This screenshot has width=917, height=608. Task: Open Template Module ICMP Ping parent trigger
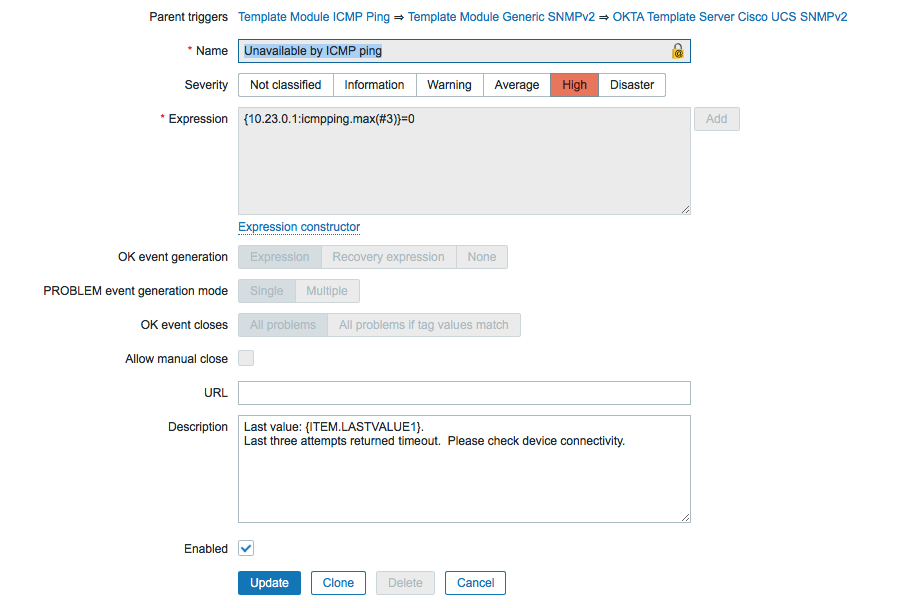point(314,17)
